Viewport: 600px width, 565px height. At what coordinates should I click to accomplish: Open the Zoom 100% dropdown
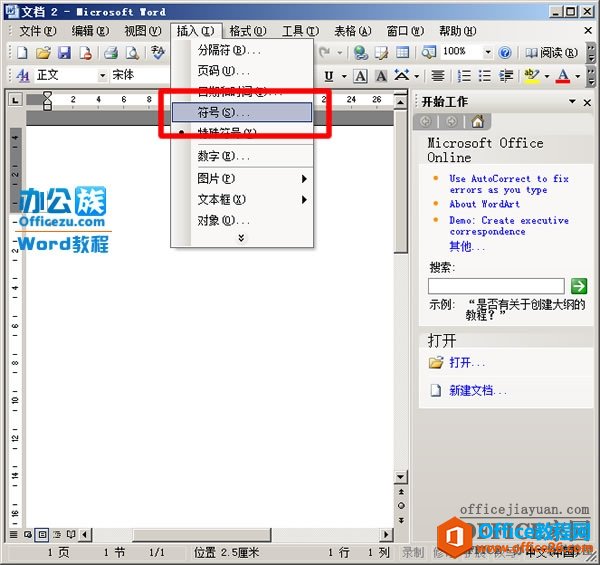point(488,52)
